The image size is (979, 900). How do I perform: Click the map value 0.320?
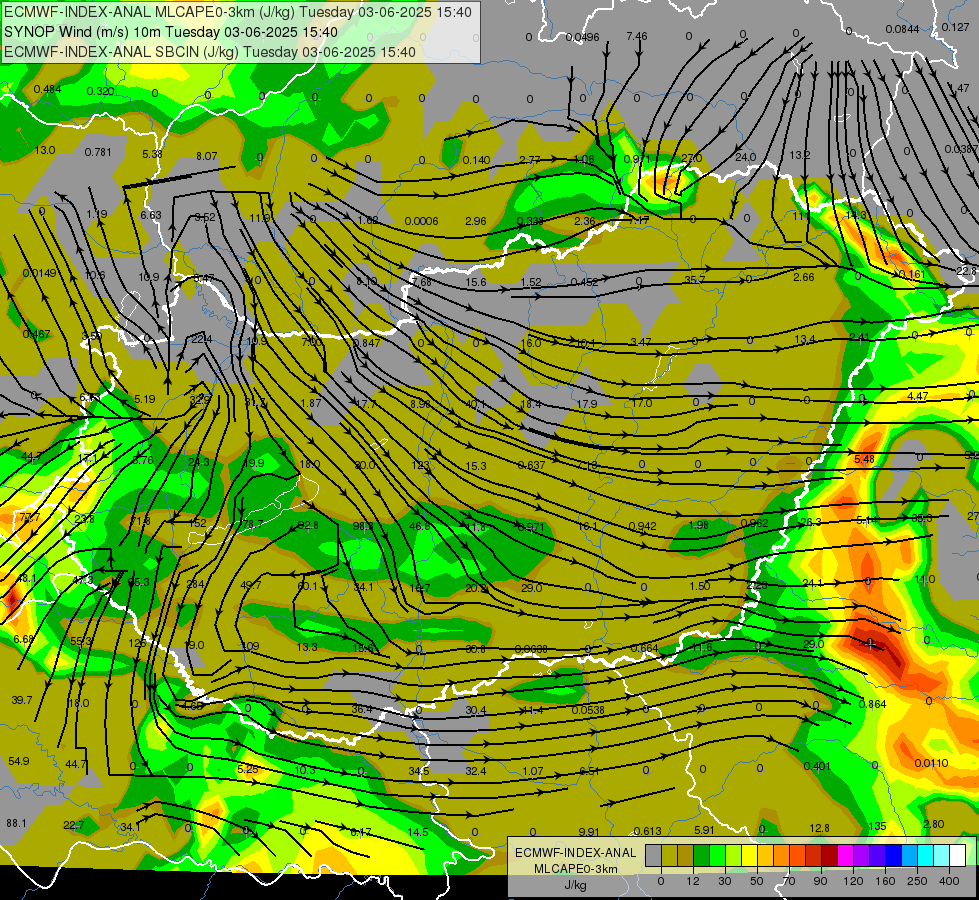[x=101, y=91]
